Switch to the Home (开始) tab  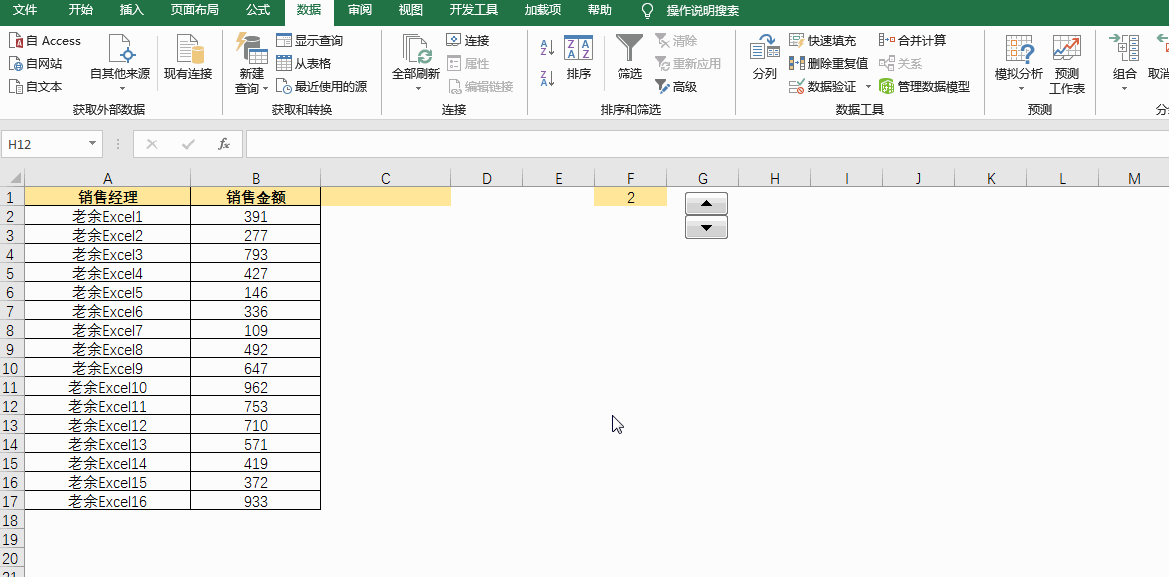81,10
